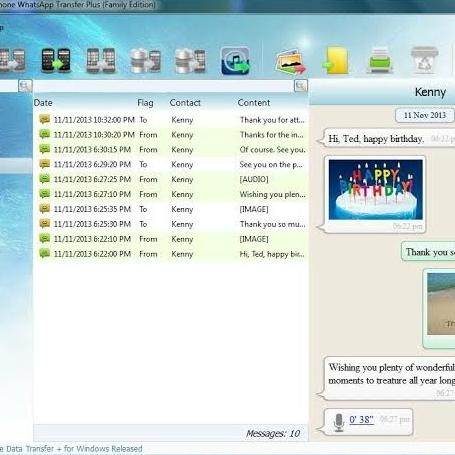Click 'Of course. See you.' content cell

(272, 150)
